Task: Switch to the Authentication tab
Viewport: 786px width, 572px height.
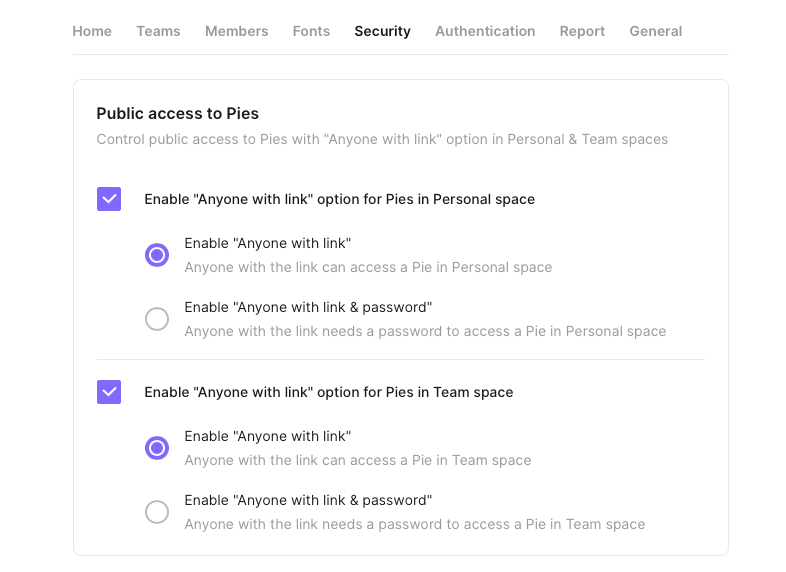Action: click(x=485, y=31)
